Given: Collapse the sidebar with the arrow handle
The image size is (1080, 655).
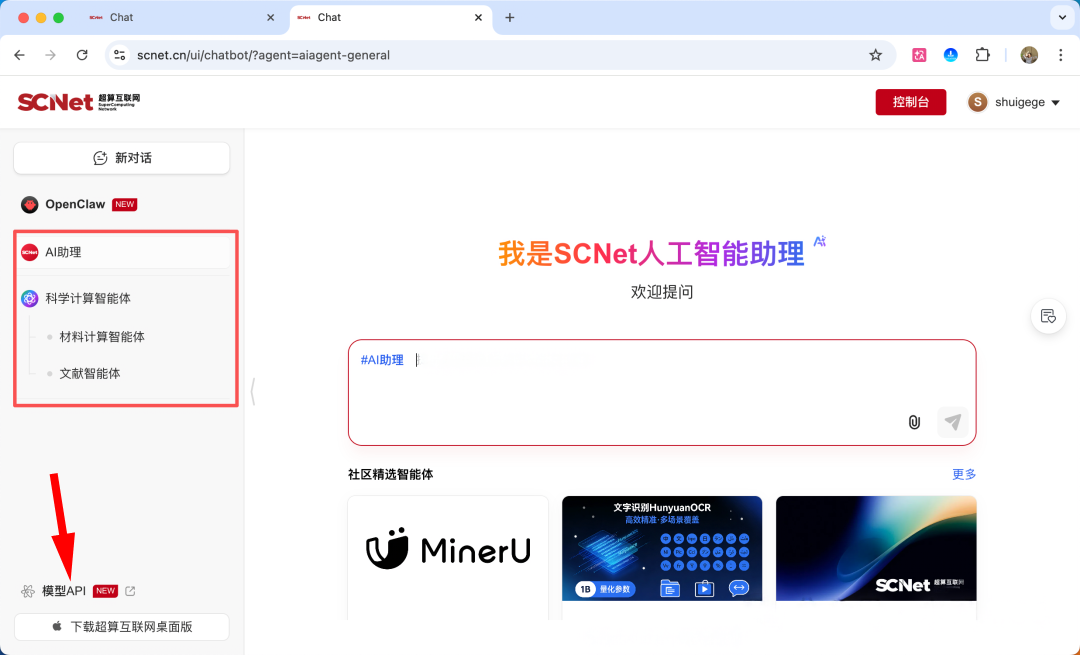Looking at the screenshot, I should (253, 391).
